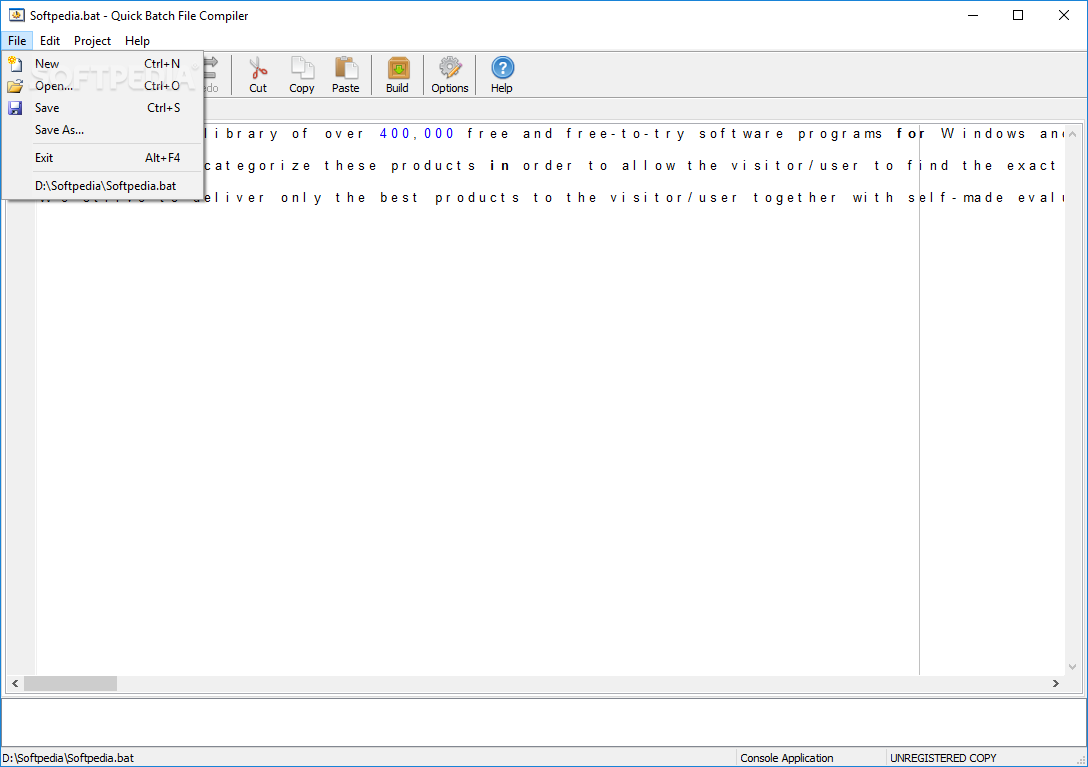This screenshot has height=767, width=1088.
Task: Click the horizontal scrollbar right arrow
Action: tap(1056, 684)
